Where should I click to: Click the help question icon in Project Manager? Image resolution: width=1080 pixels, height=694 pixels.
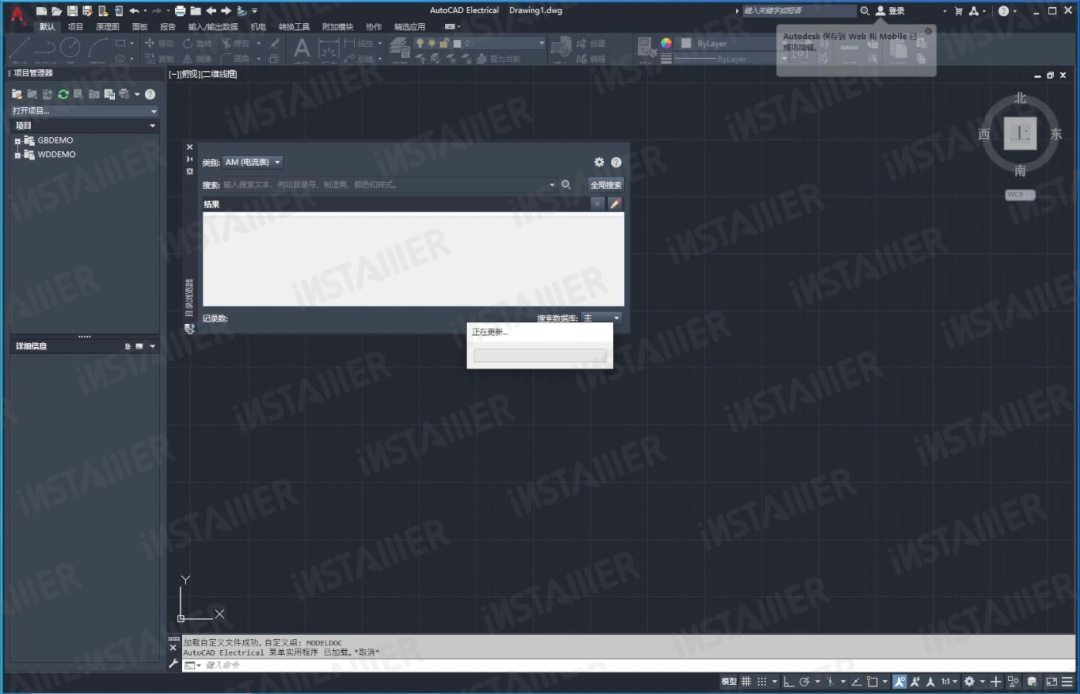pyautogui.click(x=150, y=94)
